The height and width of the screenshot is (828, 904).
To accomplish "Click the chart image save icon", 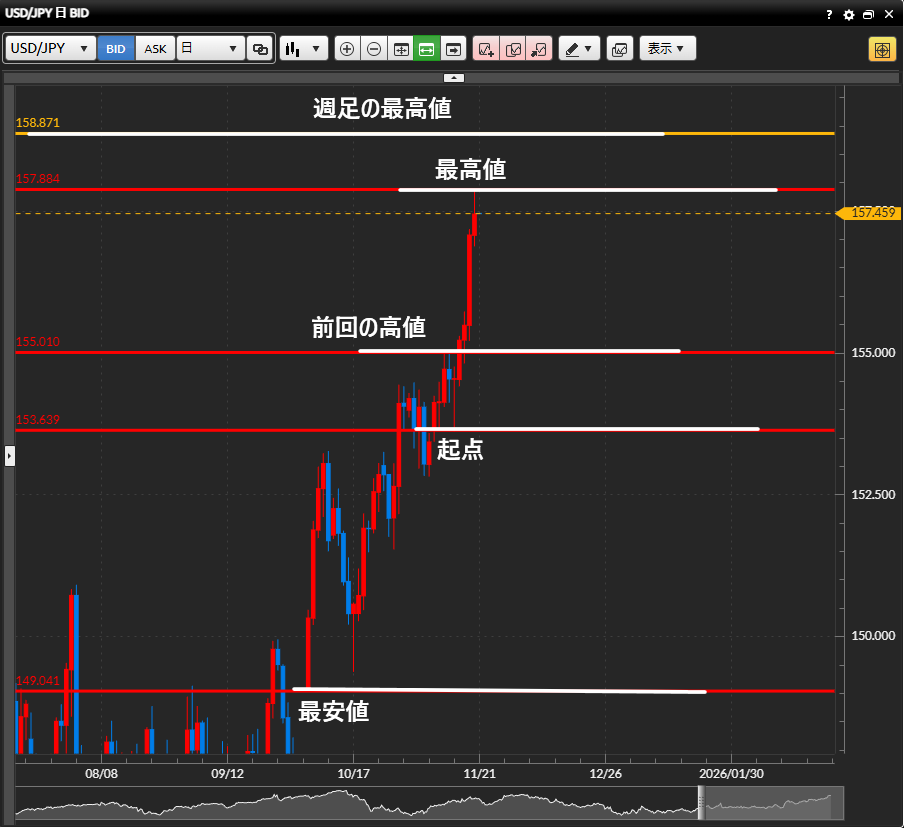I will coord(619,49).
